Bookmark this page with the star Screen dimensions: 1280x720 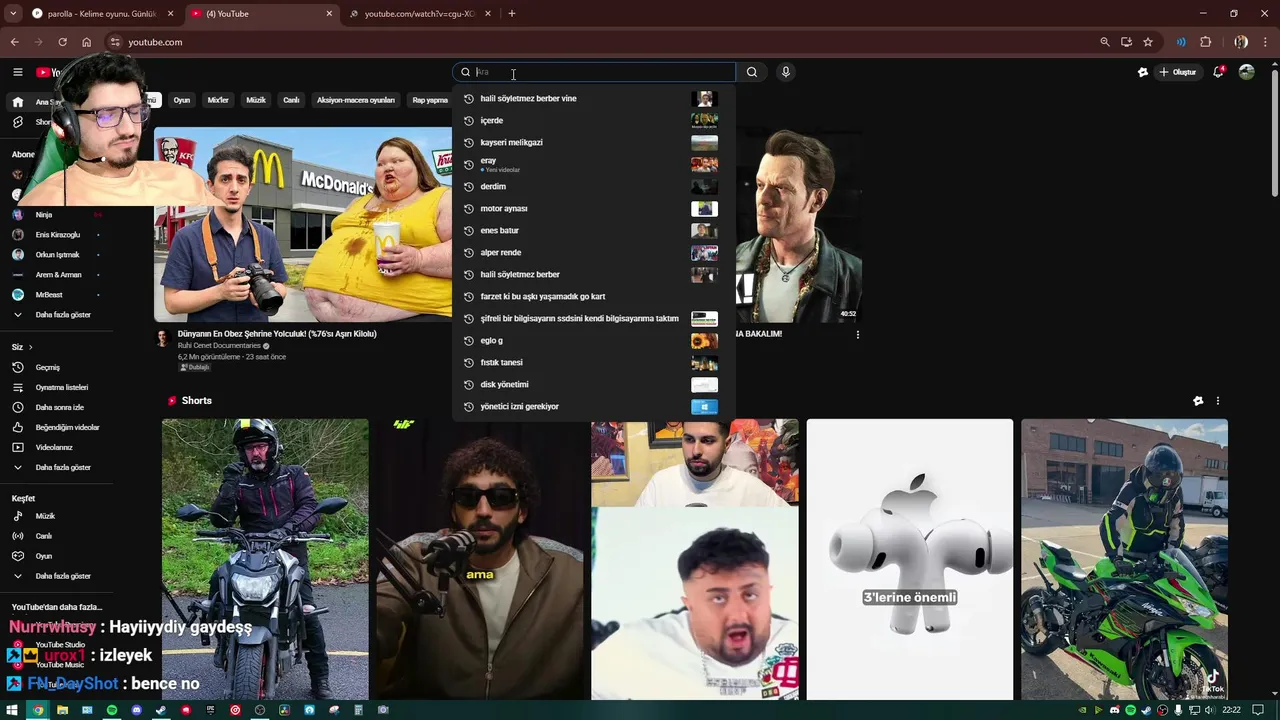[x=1148, y=42]
